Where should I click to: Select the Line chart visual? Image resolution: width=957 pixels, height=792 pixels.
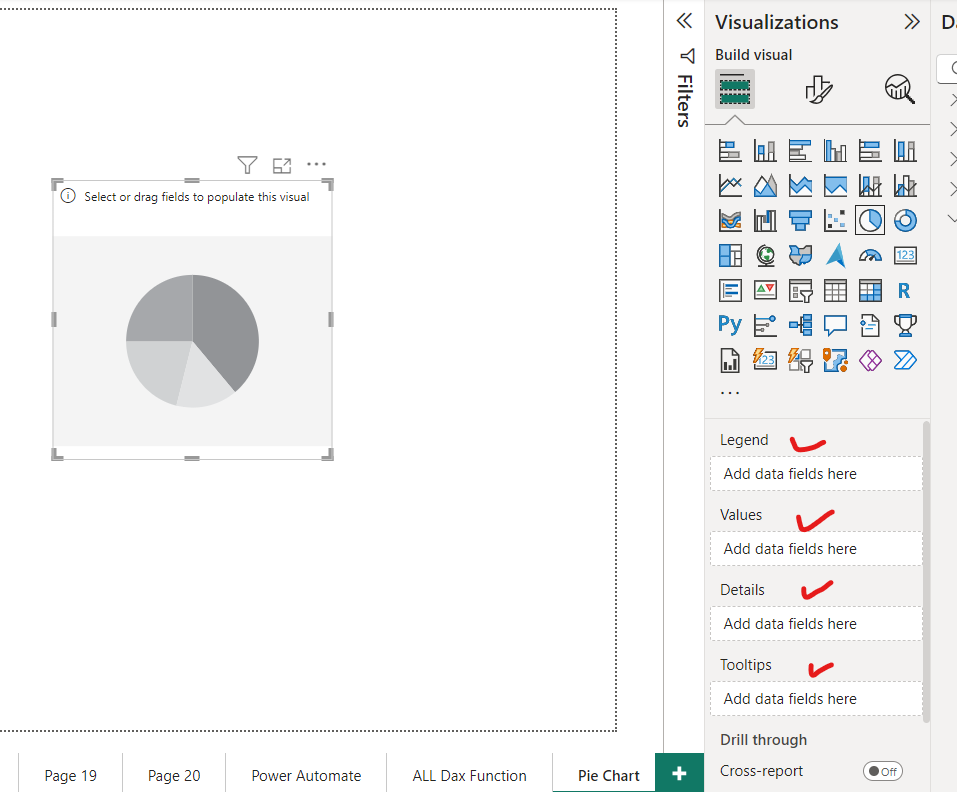tap(729, 185)
